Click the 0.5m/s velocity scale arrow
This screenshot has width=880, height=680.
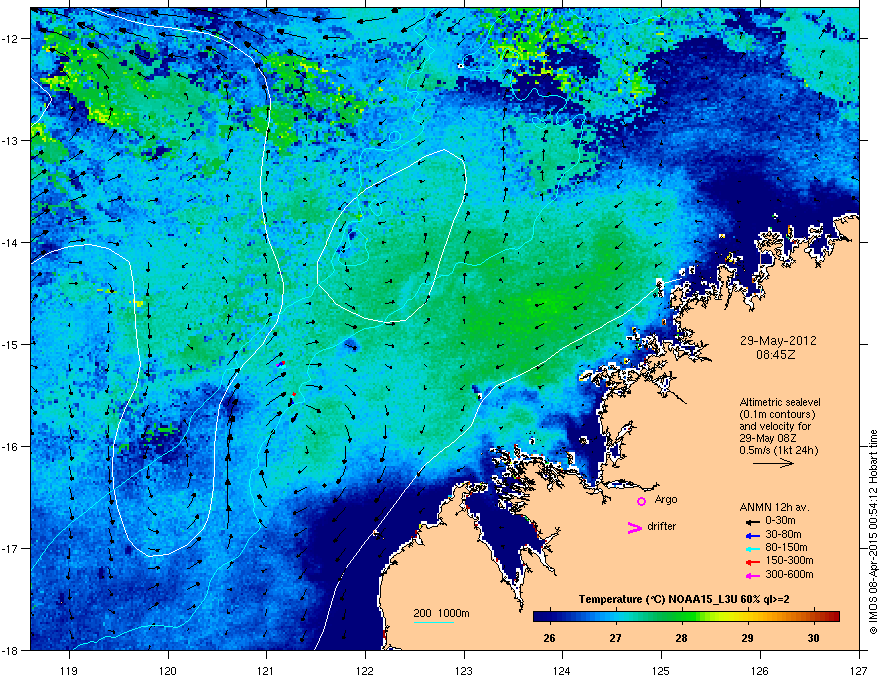tap(773, 463)
